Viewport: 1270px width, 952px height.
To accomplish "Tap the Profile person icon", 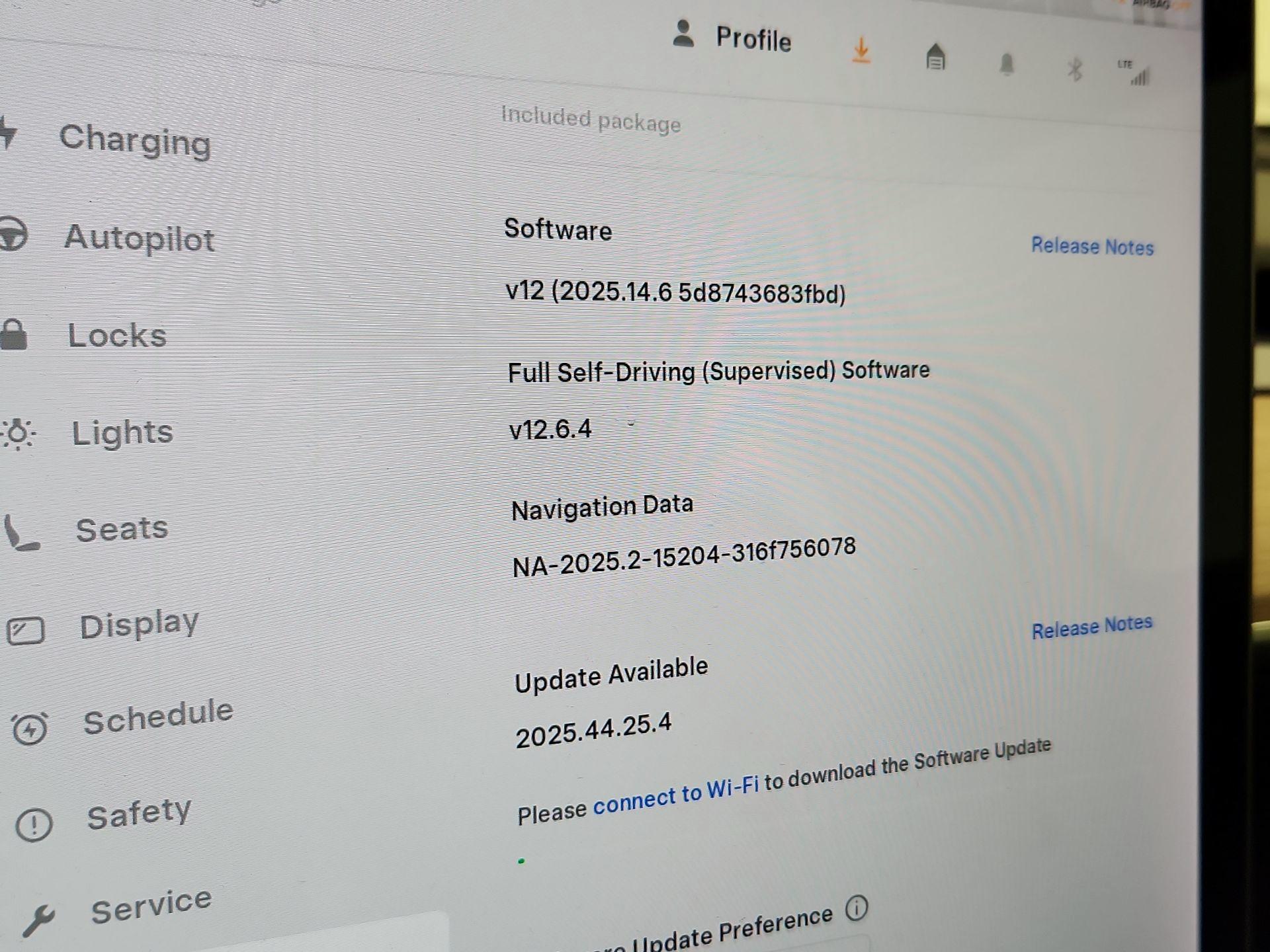I will [x=683, y=34].
